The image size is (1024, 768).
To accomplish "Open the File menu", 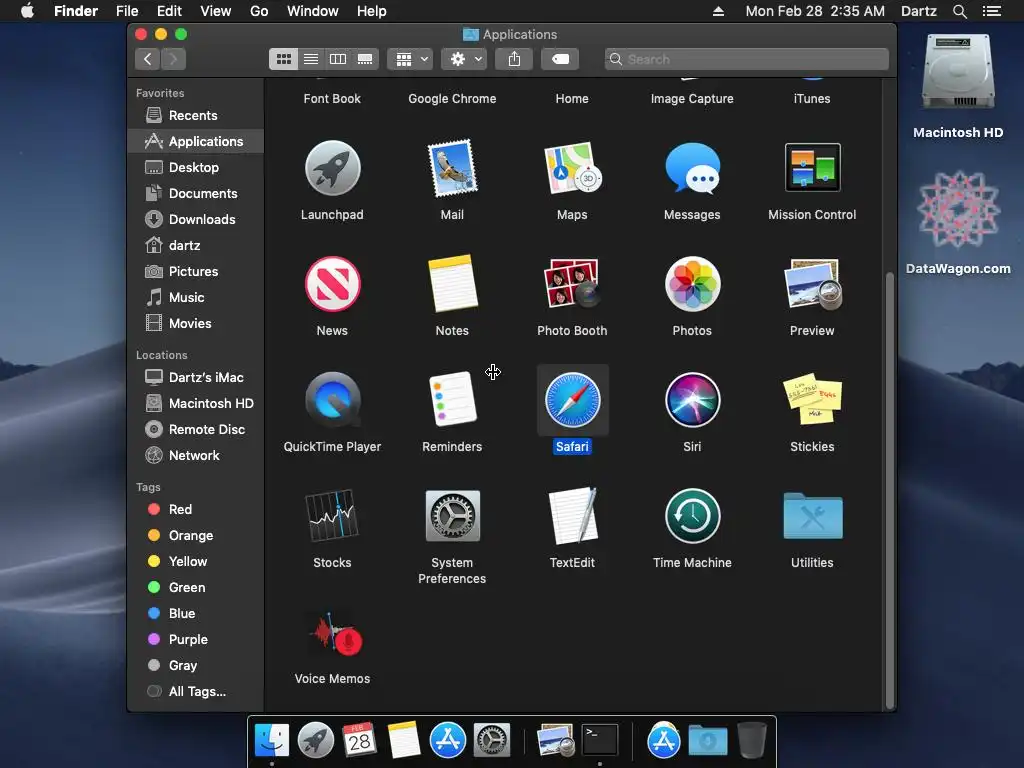I will pyautogui.click(x=127, y=11).
